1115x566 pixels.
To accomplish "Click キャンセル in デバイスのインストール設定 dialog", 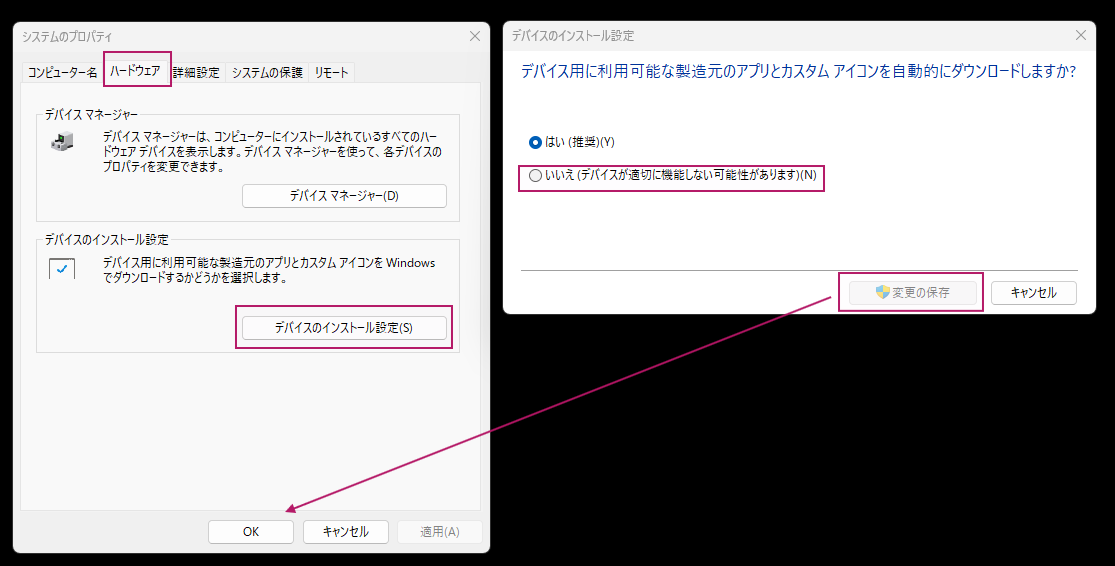I will coord(1033,292).
